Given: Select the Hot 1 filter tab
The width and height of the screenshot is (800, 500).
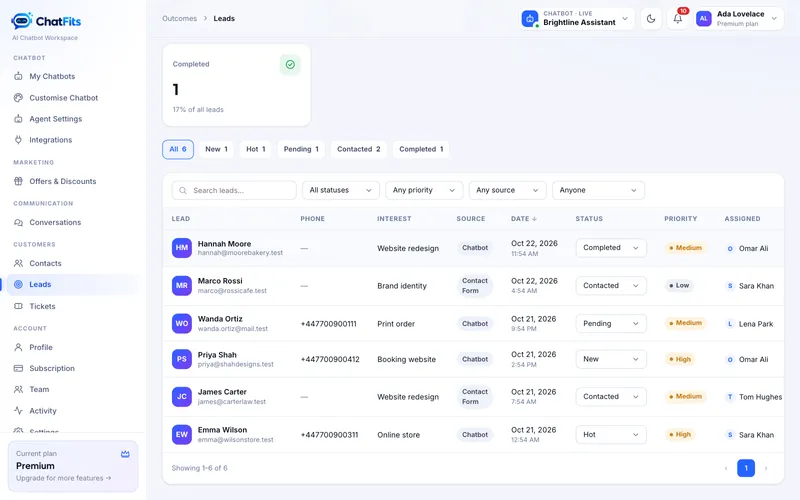Looking at the screenshot, I should pos(256,149).
